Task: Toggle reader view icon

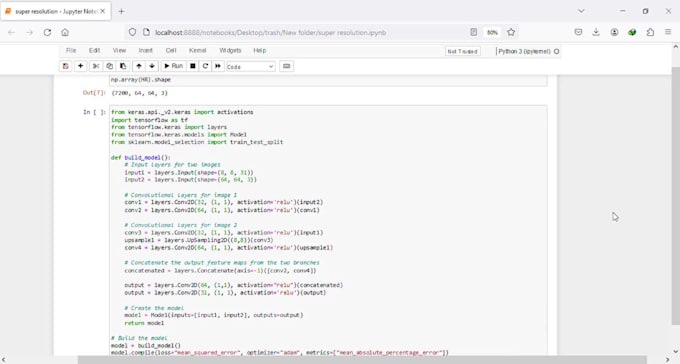Action: 474,32
